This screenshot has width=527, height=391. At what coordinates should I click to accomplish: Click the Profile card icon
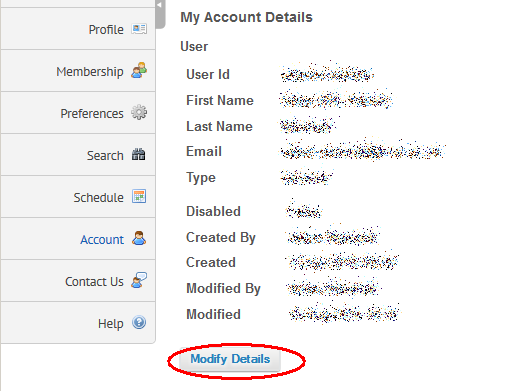coord(139,29)
